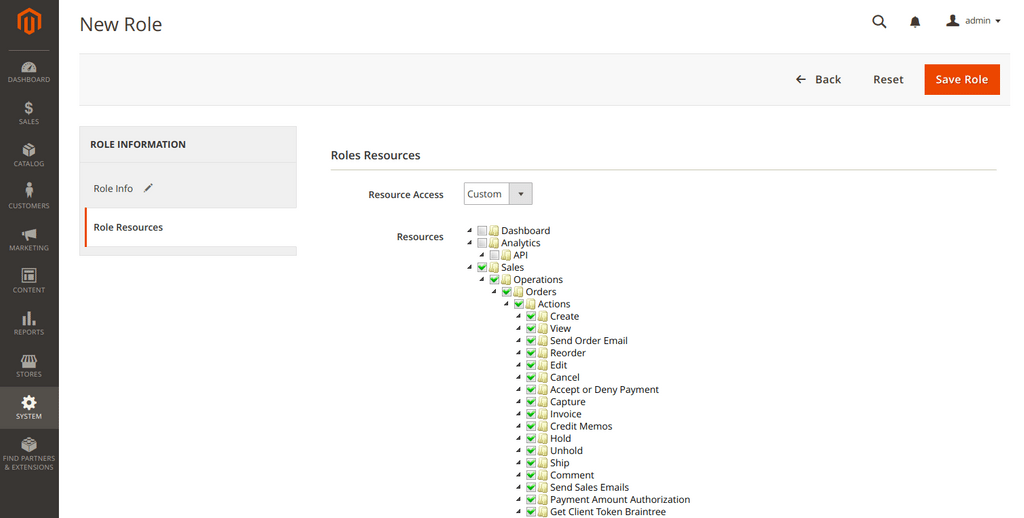The width and height of the screenshot is (1024, 518).
Task: Open the Stores sidebar menu
Action: [x=29, y=365]
